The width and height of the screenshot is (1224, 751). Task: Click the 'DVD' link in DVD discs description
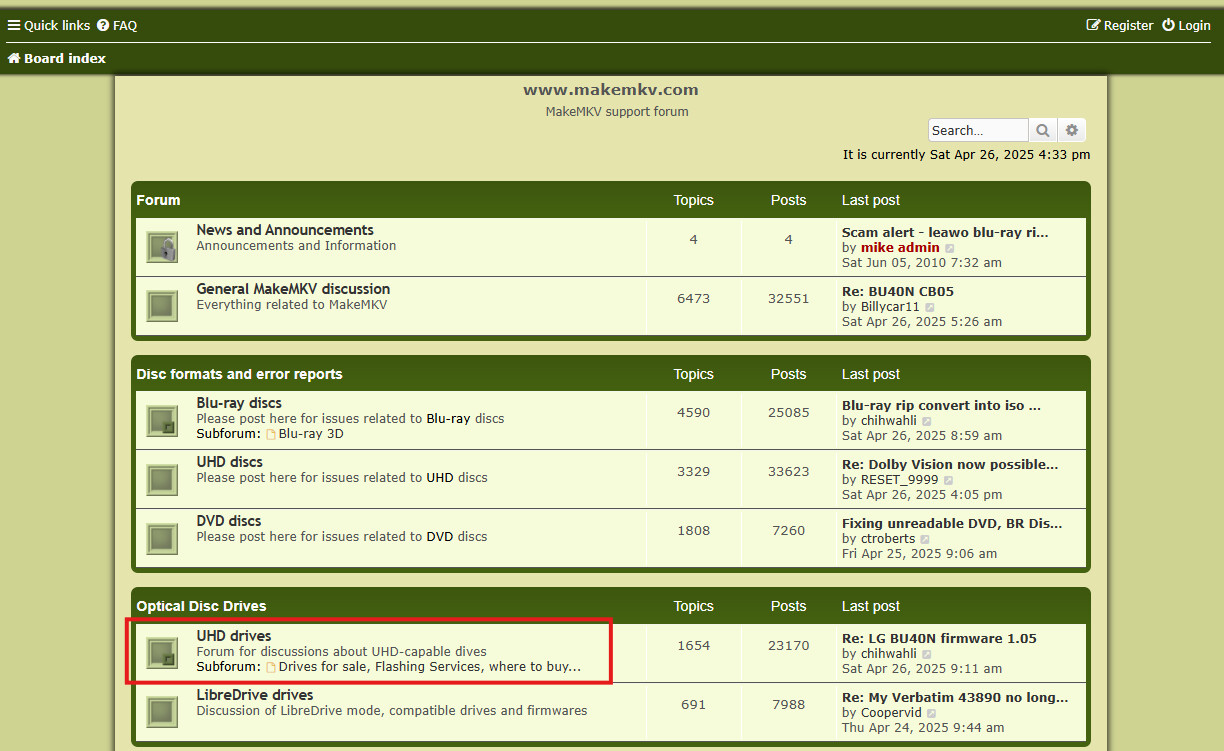(440, 536)
